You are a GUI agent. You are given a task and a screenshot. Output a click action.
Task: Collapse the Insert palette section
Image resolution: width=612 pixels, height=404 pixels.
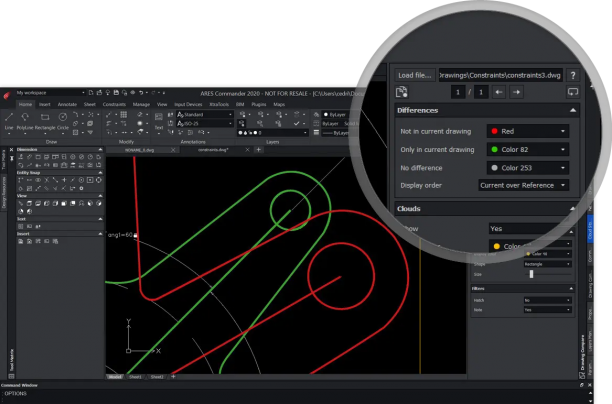pyautogui.click(x=100, y=234)
